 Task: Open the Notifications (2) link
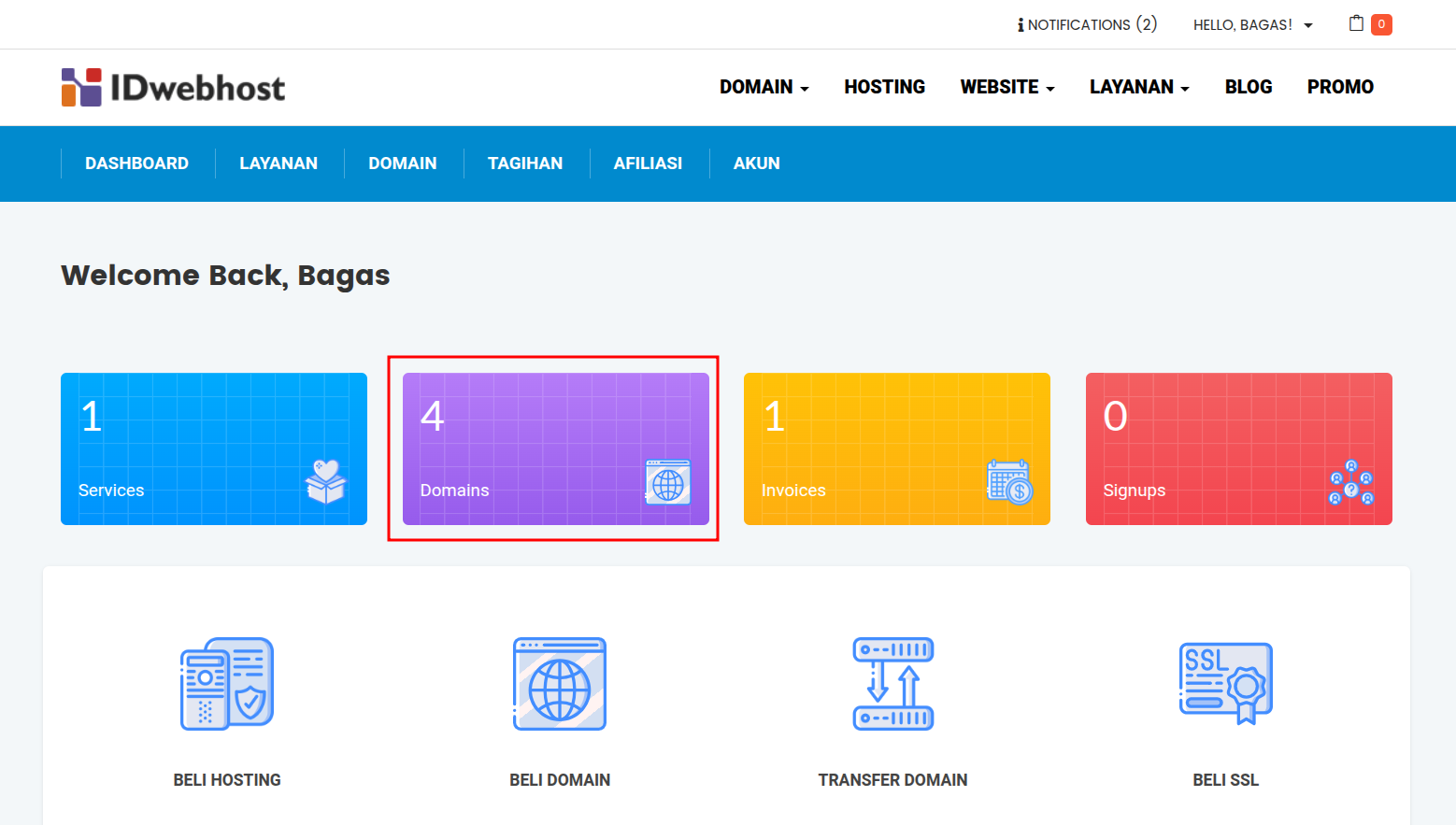click(x=1088, y=25)
